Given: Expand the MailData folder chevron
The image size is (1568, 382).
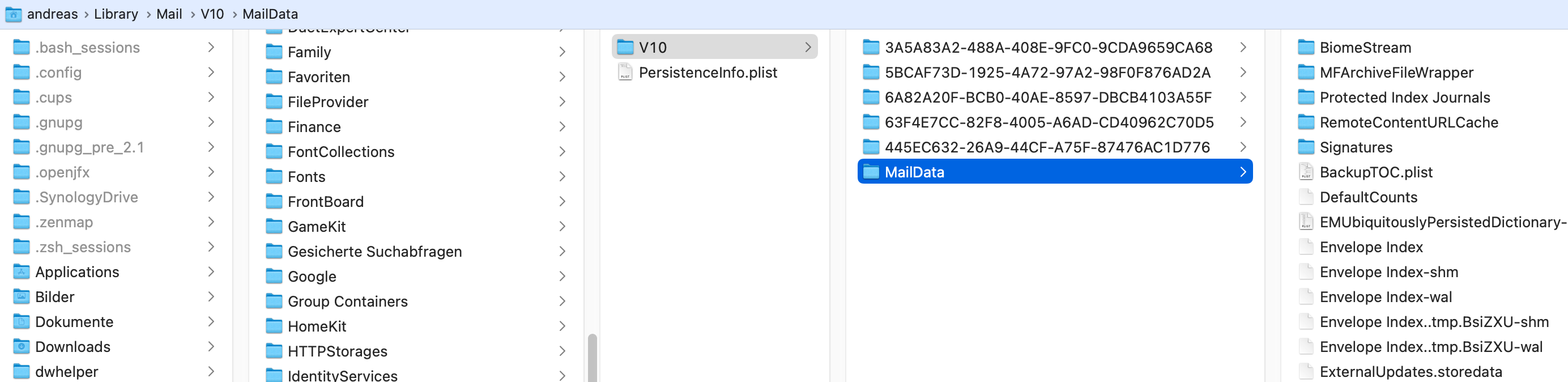Looking at the screenshot, I should 1242,172.
